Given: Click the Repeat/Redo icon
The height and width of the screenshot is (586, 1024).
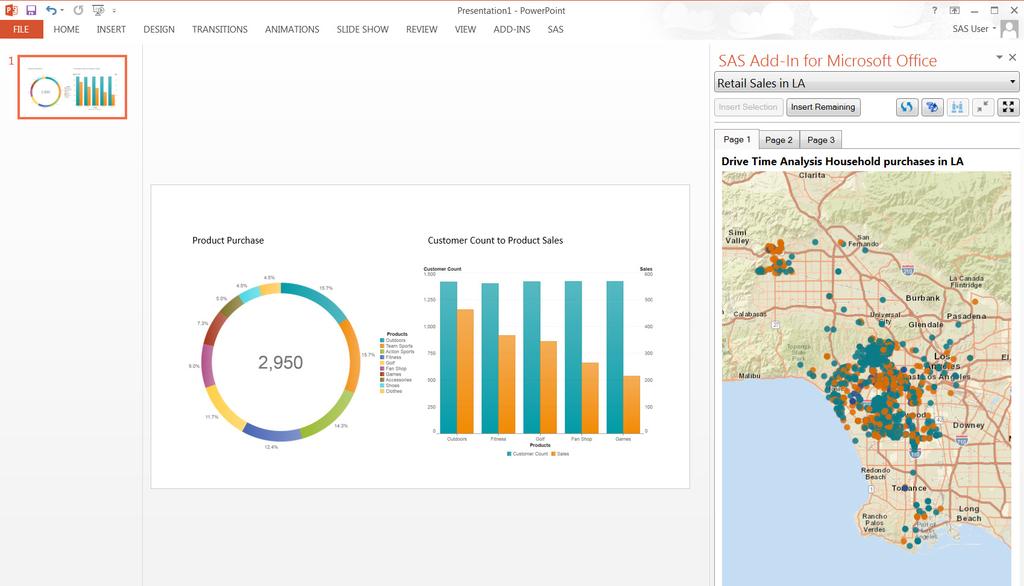Looking at the screenshot, I should click(78, 10).
